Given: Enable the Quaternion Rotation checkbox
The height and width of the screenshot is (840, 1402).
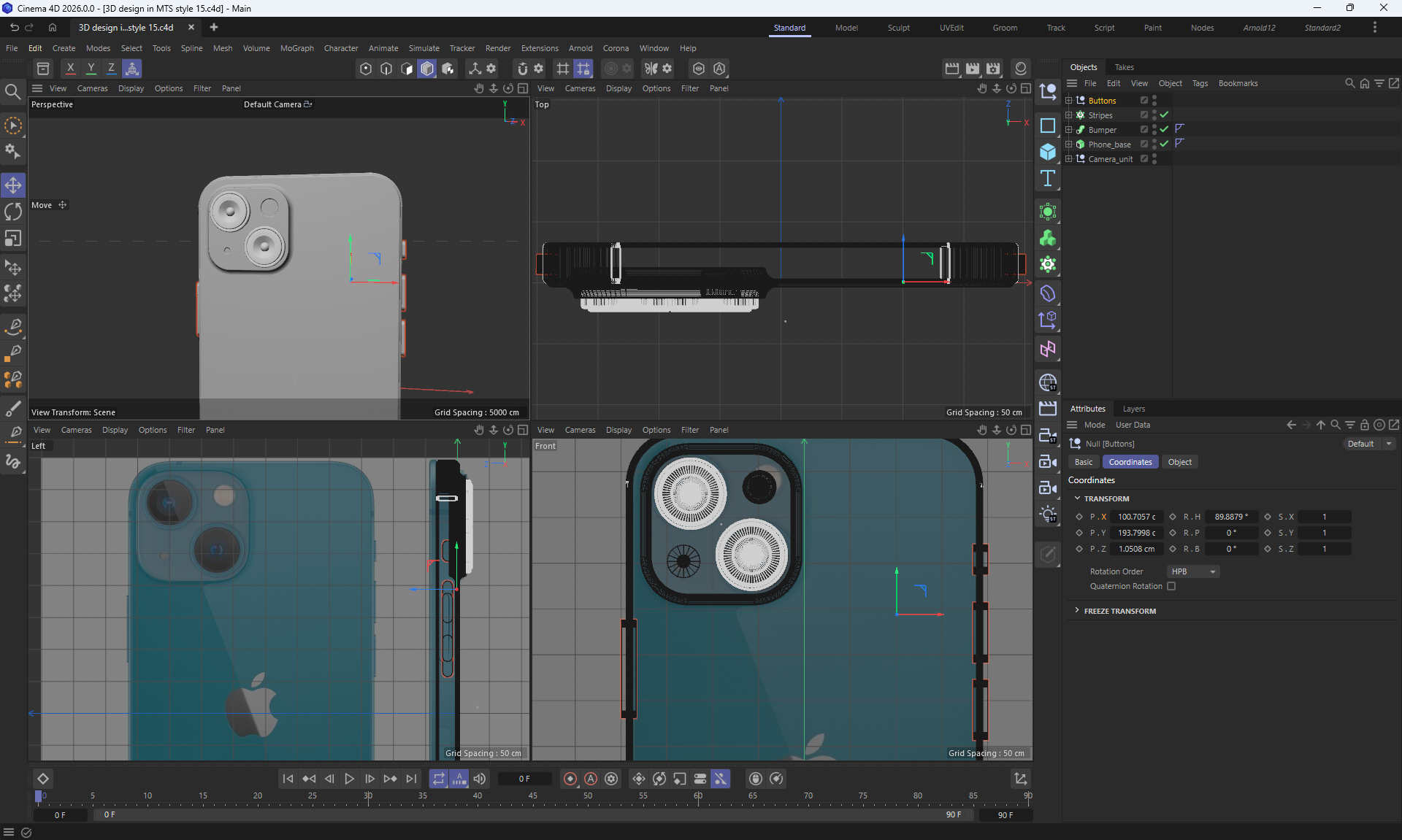Looking at the screenshot, I should click(x=1171, y=586).
